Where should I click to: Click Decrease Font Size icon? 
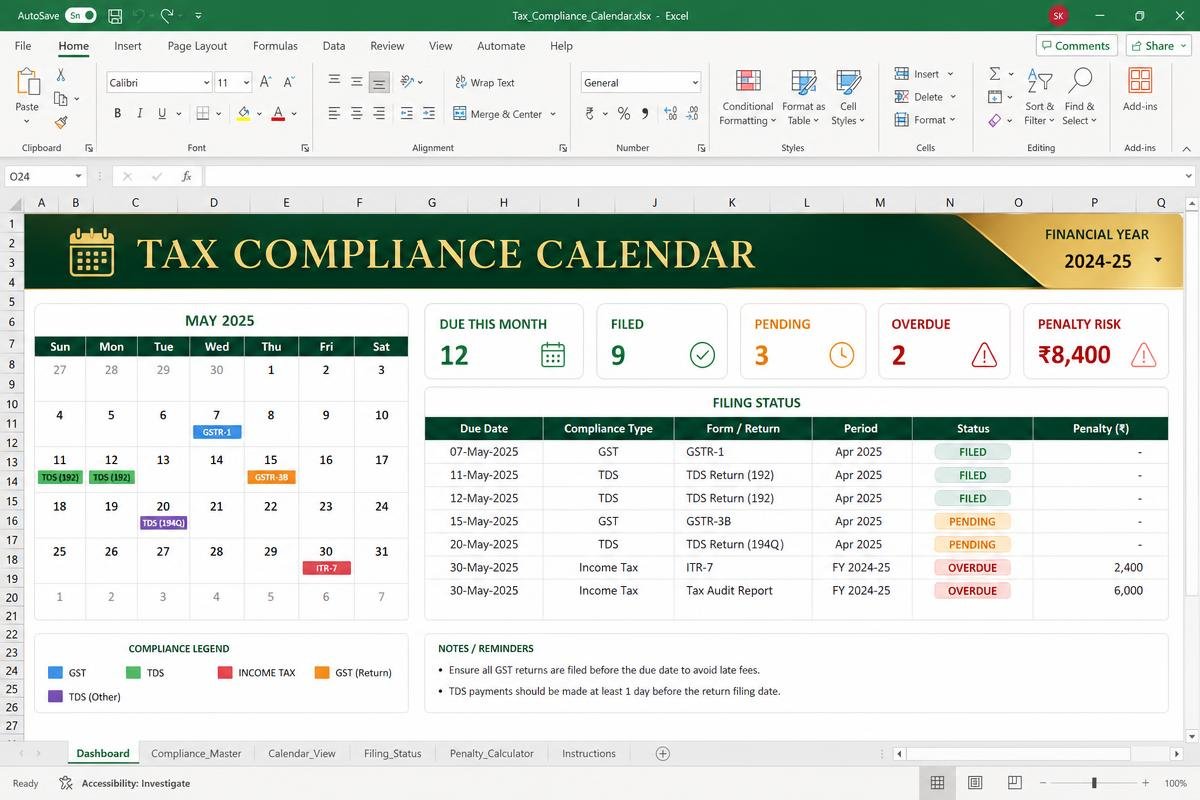point(289,83)
